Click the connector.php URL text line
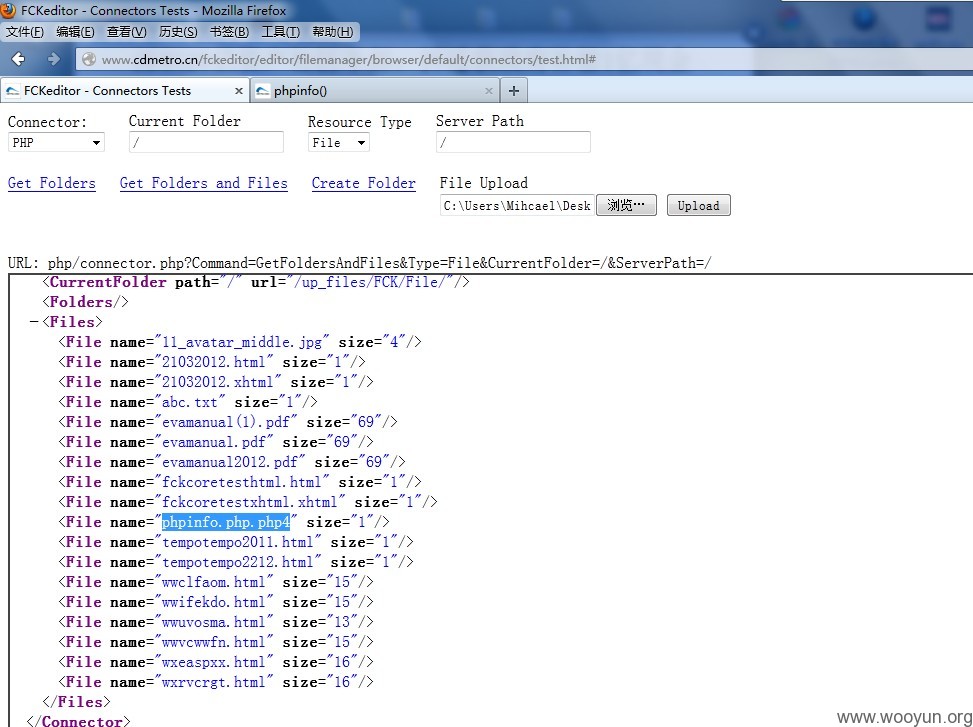973x727 pixels. (360, 263)
